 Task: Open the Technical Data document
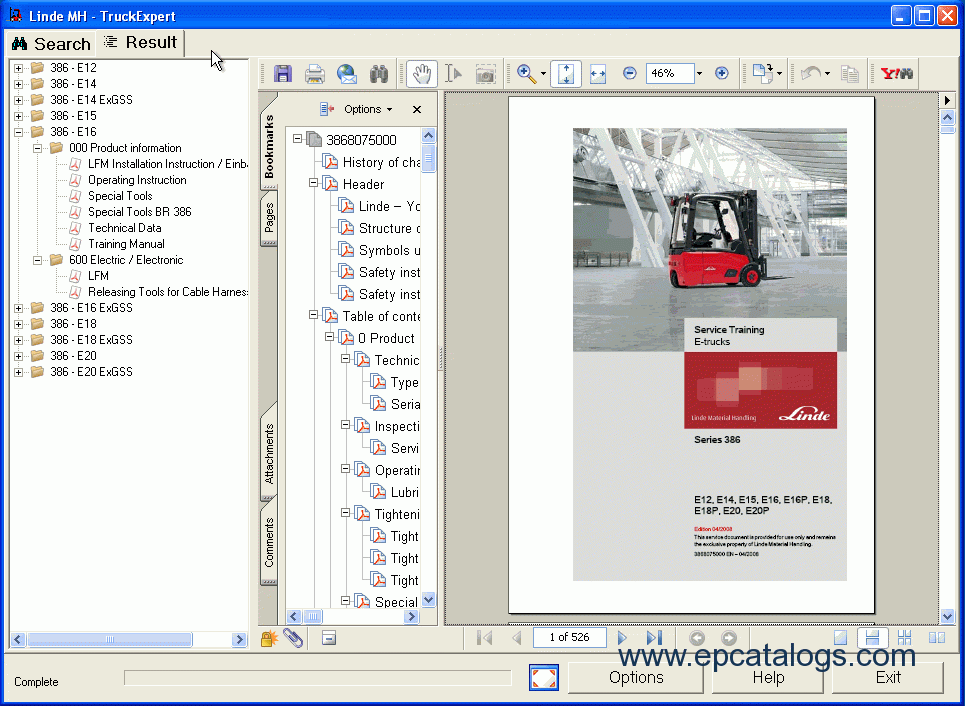pyautogui.click(x=124, y=228)
